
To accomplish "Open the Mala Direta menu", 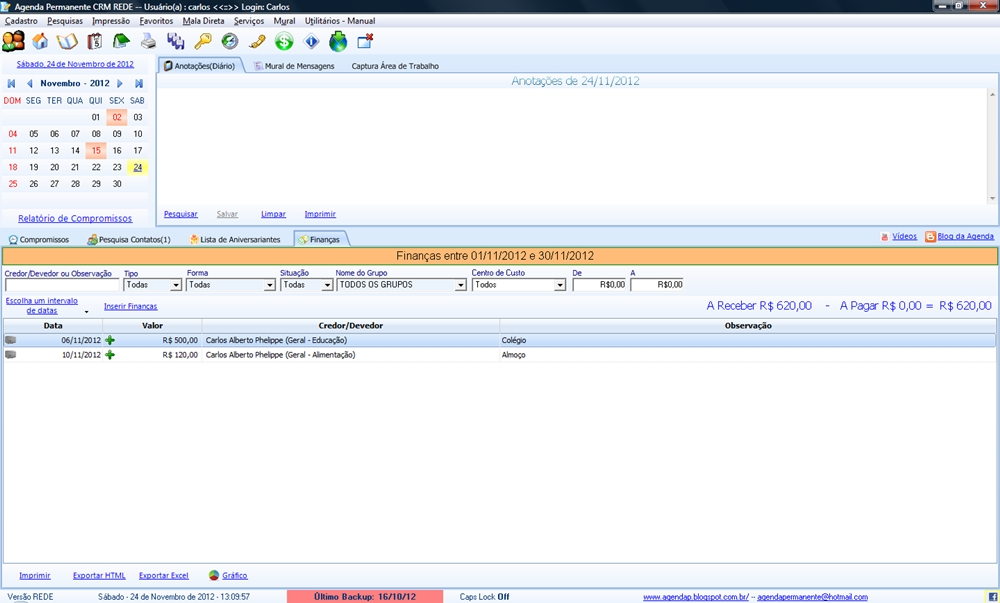I will 203,21.
